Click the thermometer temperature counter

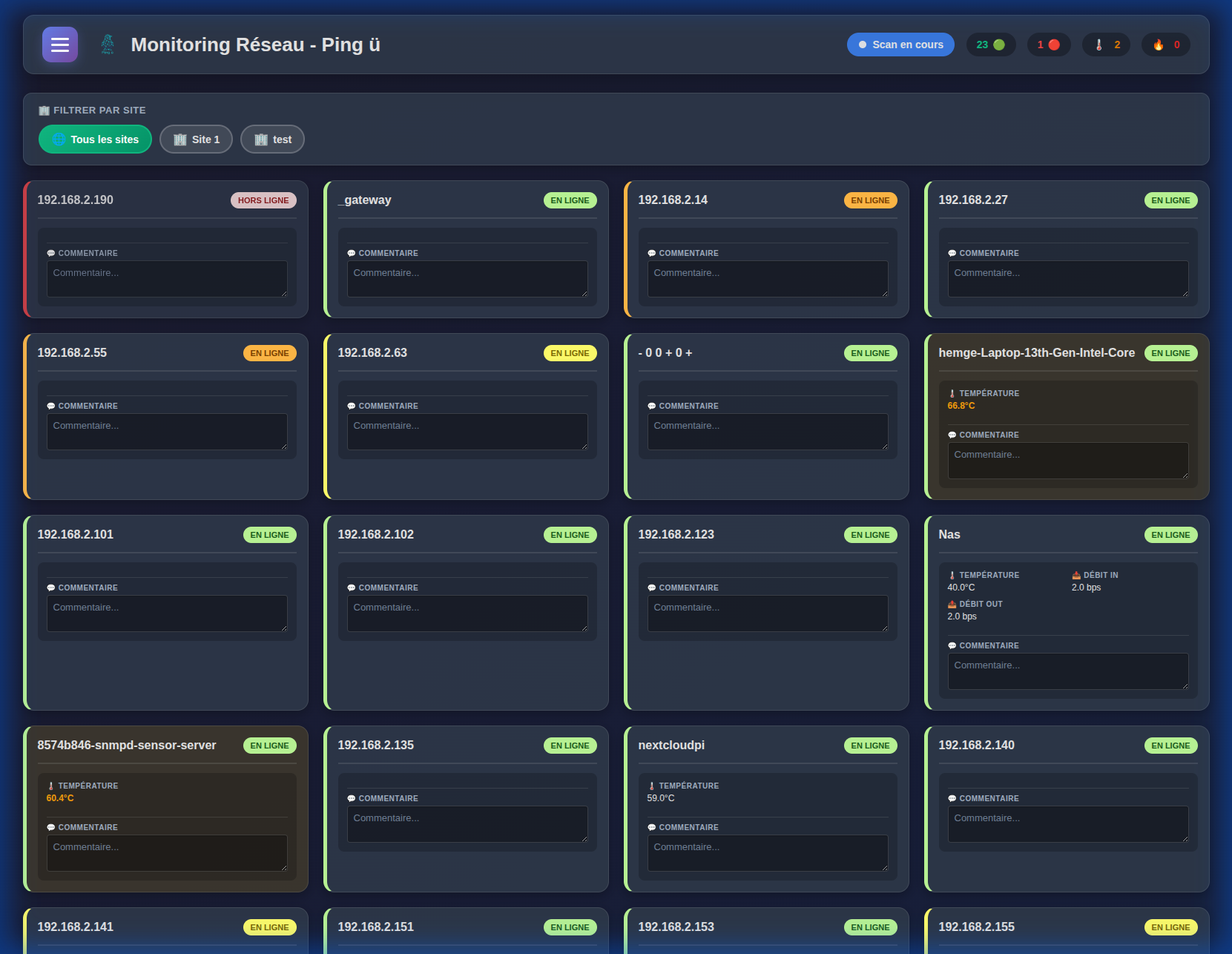tap(1106, 45)
